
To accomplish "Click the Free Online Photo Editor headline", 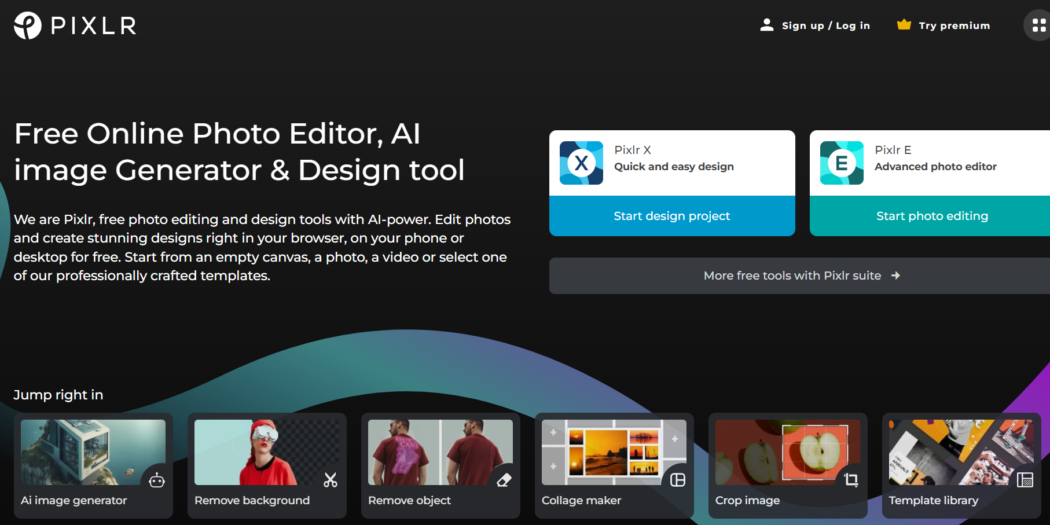I will coord(239,152).
